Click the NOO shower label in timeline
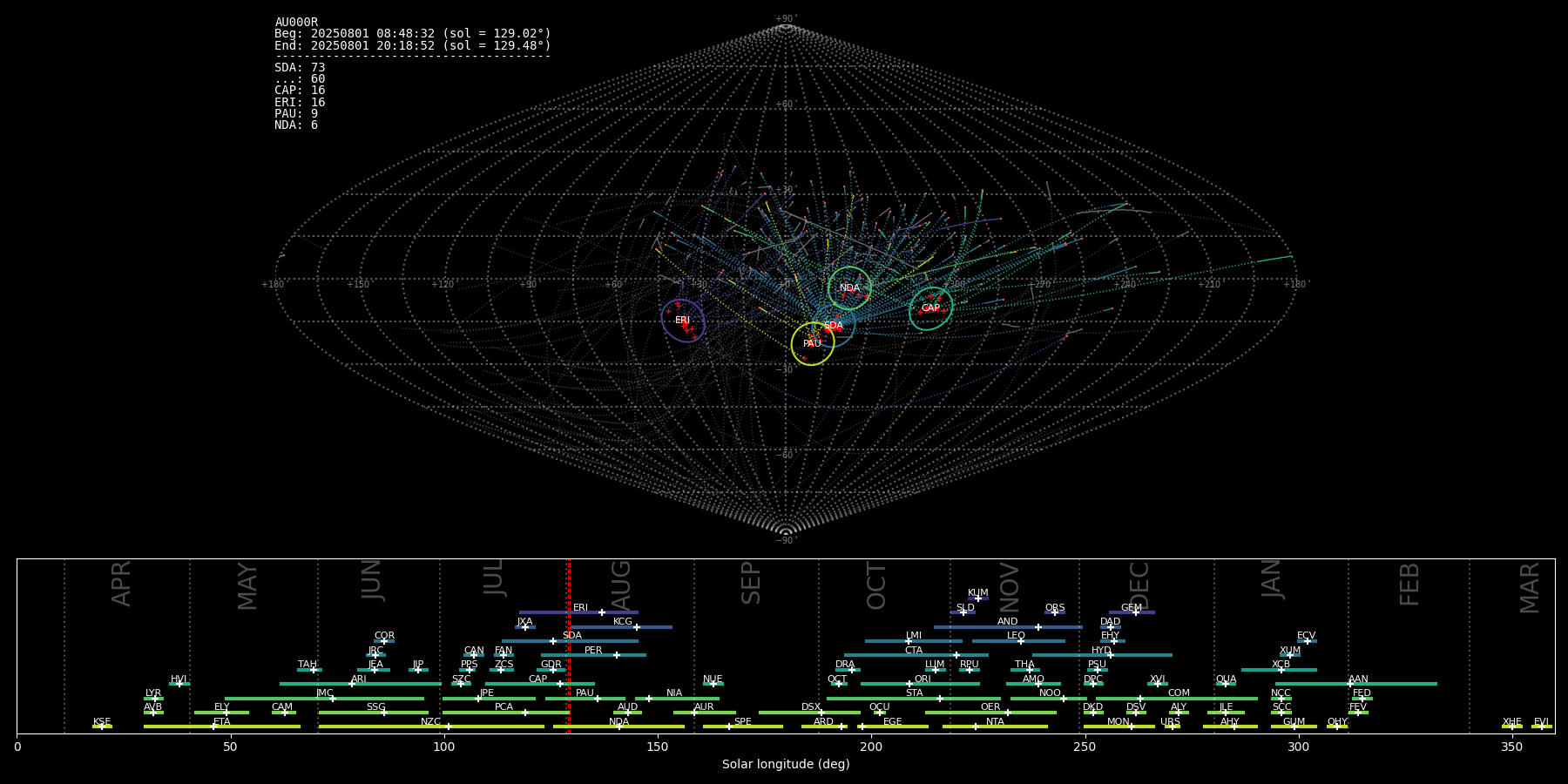1568x784 pixels. point(1050,693)
